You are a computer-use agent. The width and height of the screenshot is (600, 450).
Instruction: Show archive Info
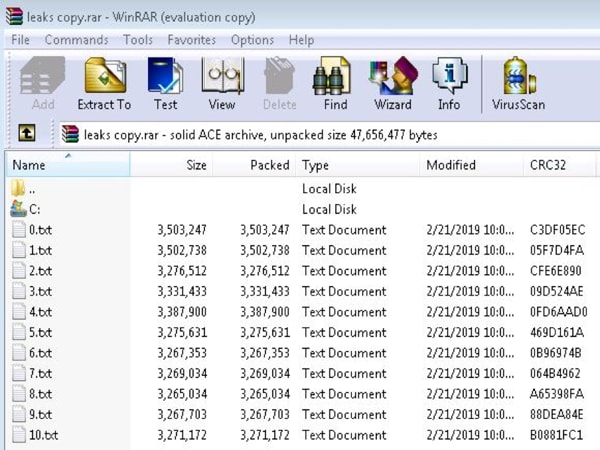450,75
